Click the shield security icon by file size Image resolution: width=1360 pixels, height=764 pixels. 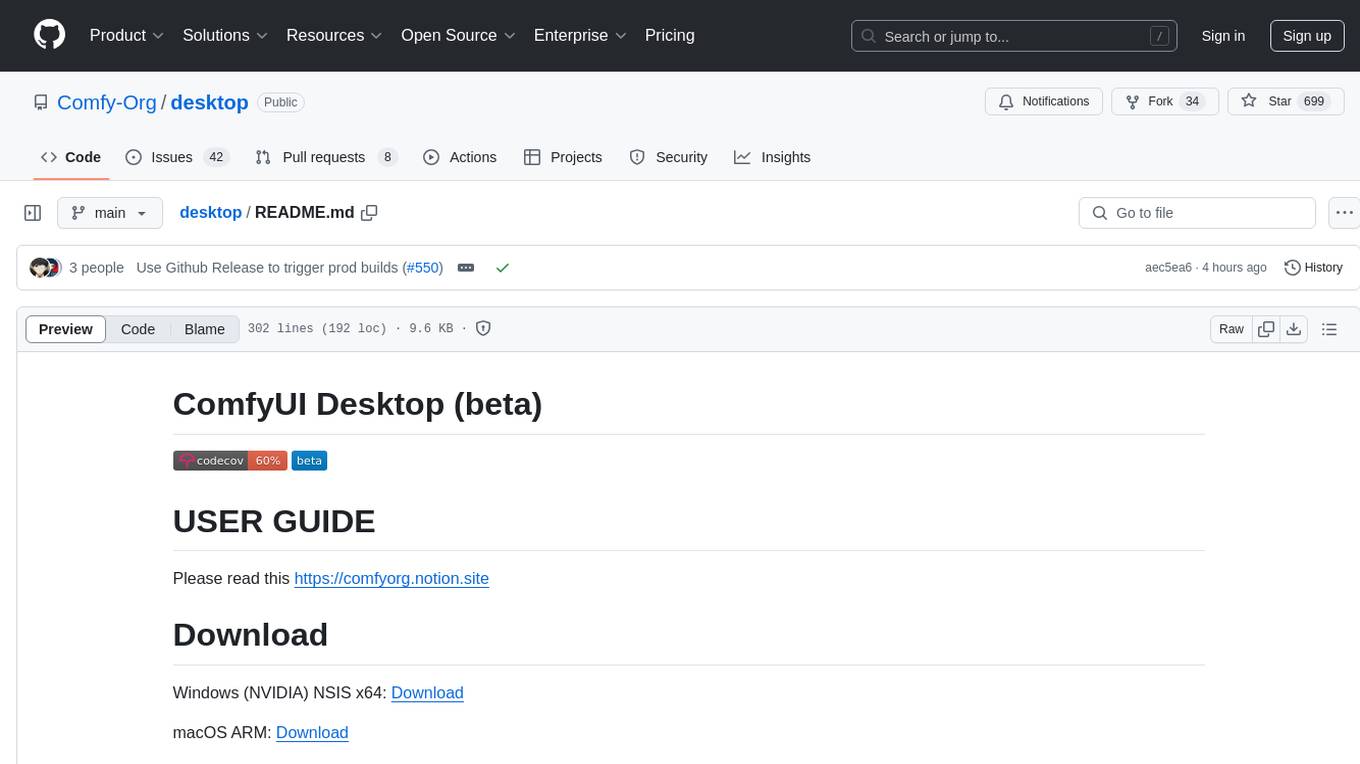(483, 329)
